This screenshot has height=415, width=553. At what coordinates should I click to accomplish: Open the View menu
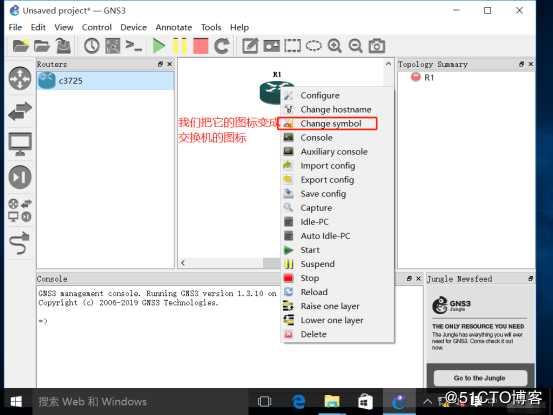point(64,27)
